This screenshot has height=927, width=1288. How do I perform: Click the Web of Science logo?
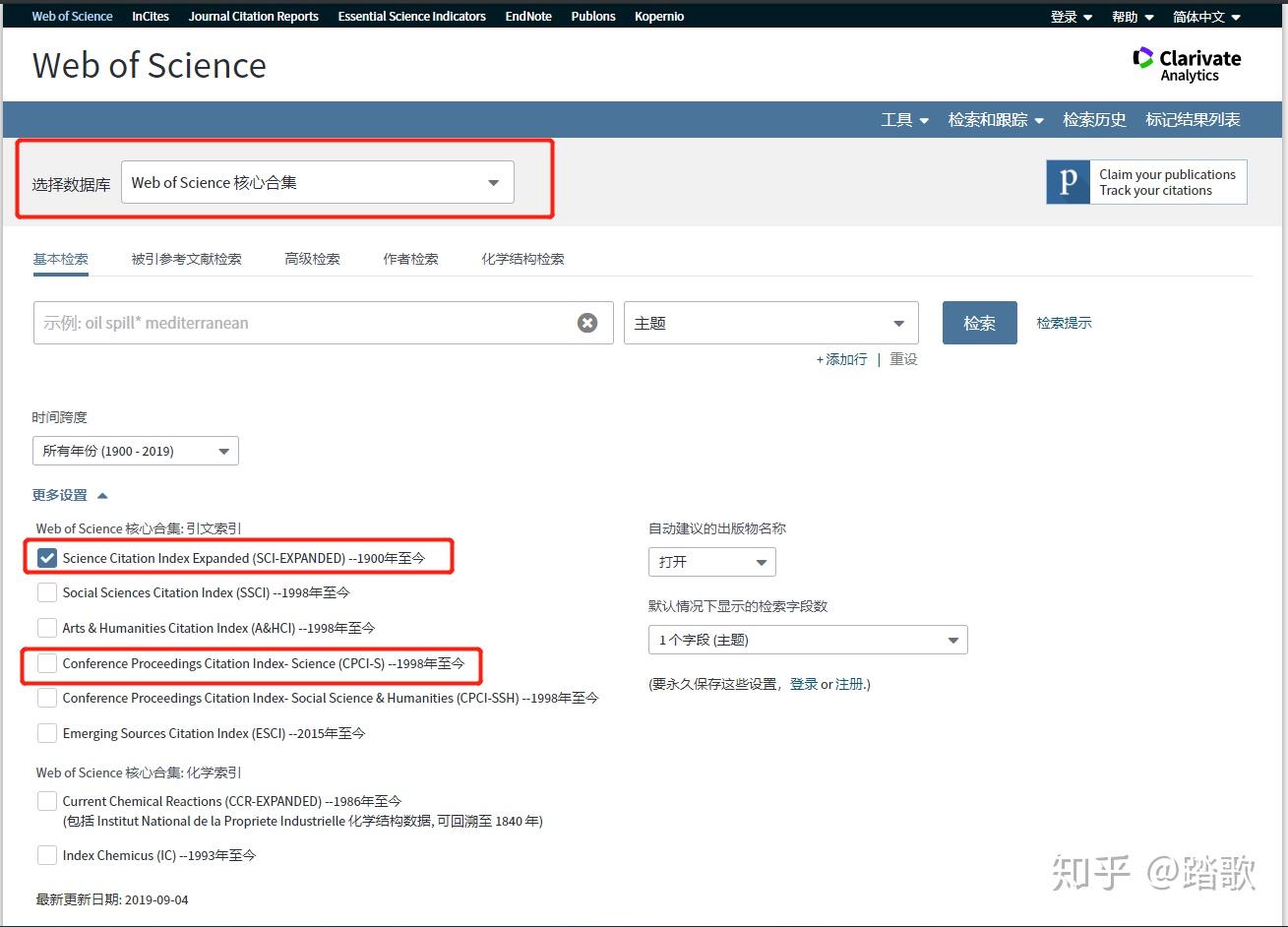coord(149,65)
